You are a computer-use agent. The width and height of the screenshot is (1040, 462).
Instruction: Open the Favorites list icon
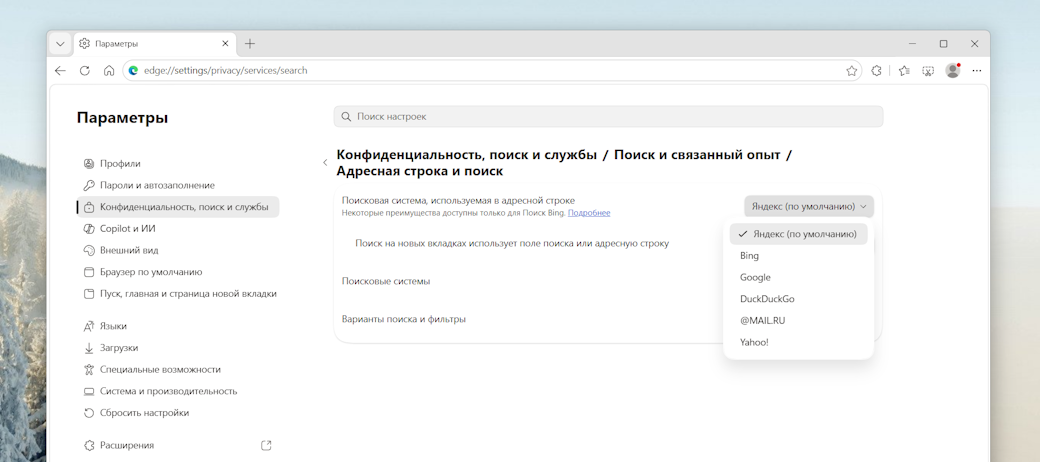click(x=903, y=71)
